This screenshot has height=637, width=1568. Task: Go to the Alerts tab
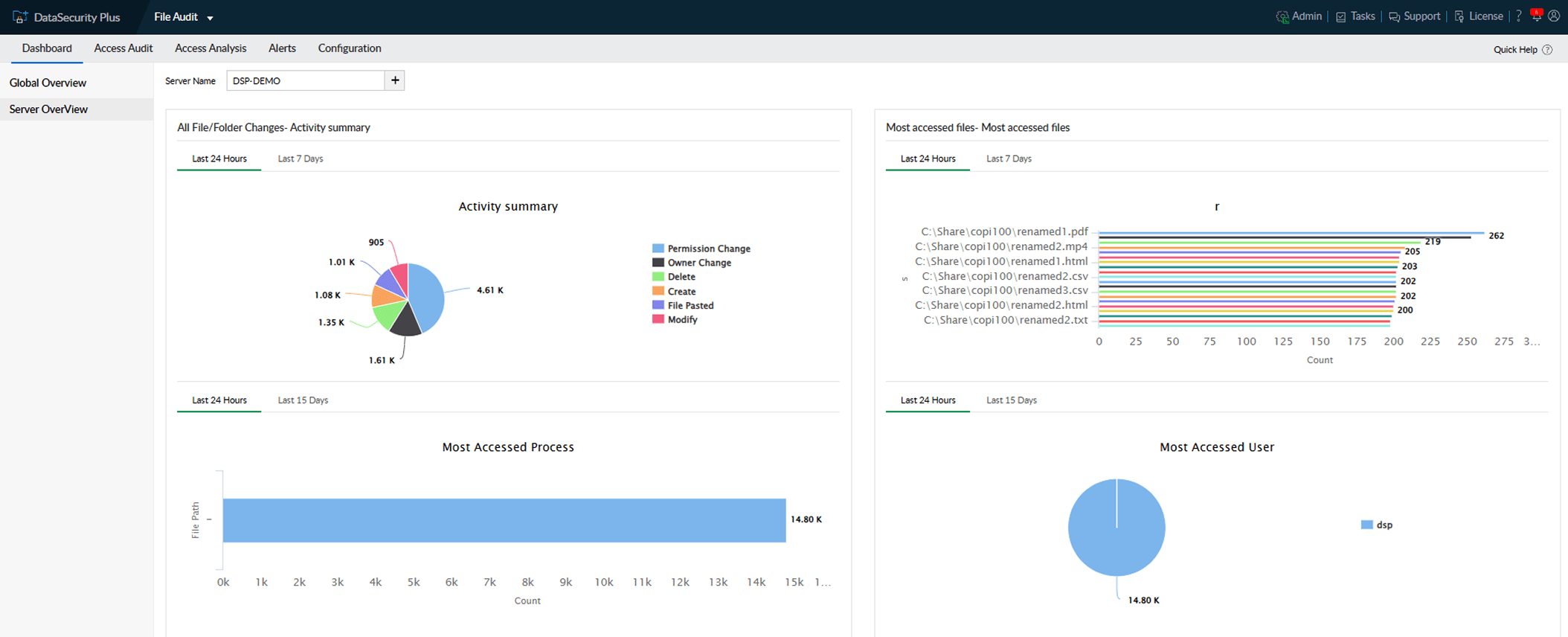(x=282, y=48)
